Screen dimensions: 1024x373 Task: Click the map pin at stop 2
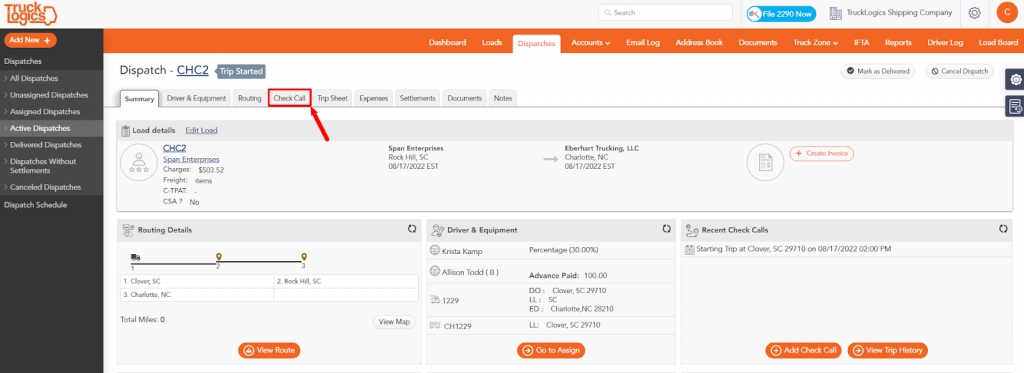click(x=219, y=257)
